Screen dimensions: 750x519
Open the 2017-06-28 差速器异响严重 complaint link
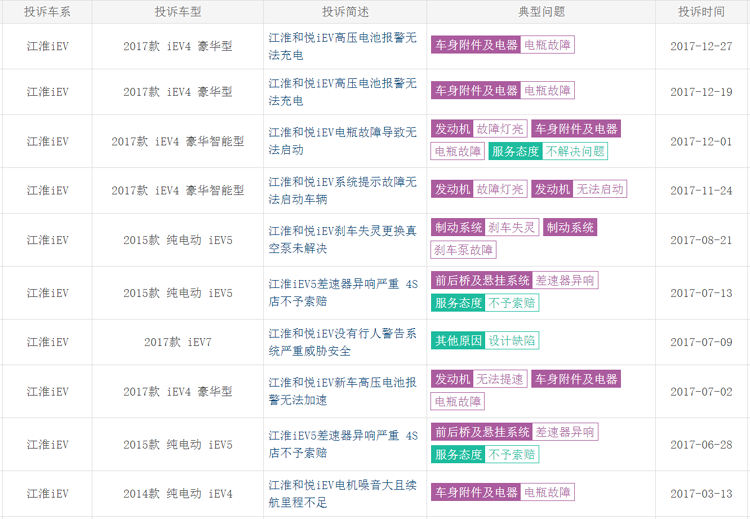[343, 444]
